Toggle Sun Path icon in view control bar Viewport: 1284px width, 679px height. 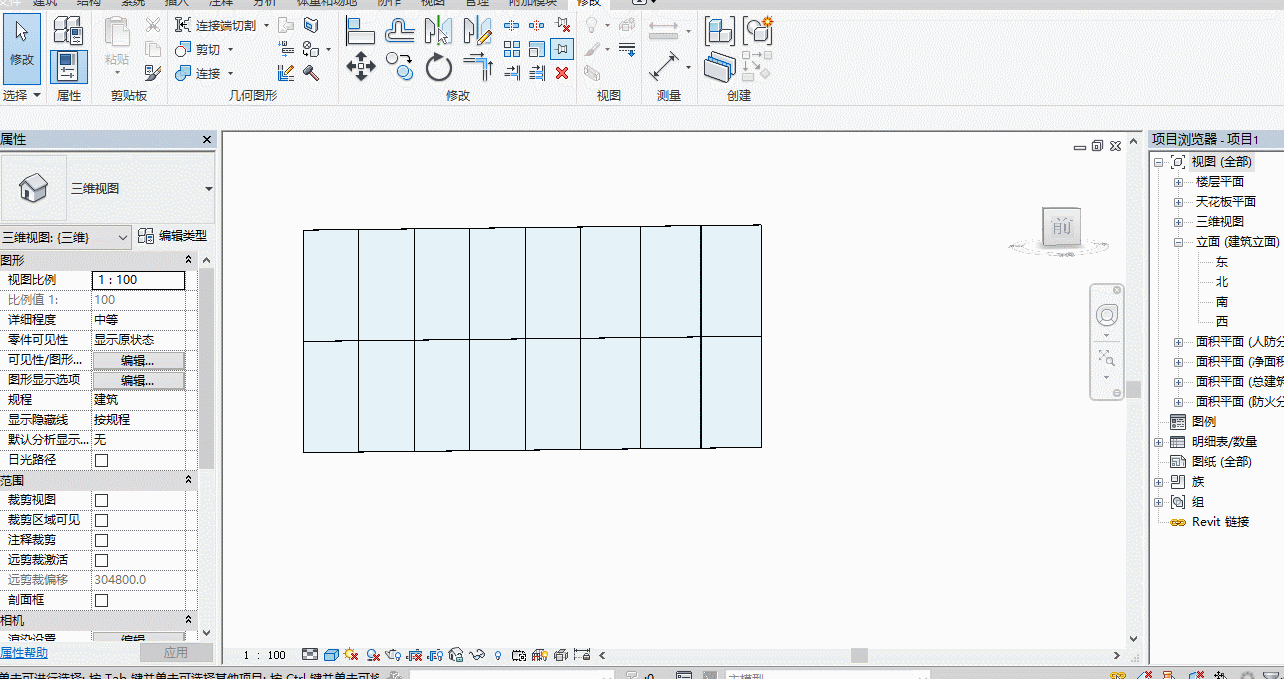(351, 655)
